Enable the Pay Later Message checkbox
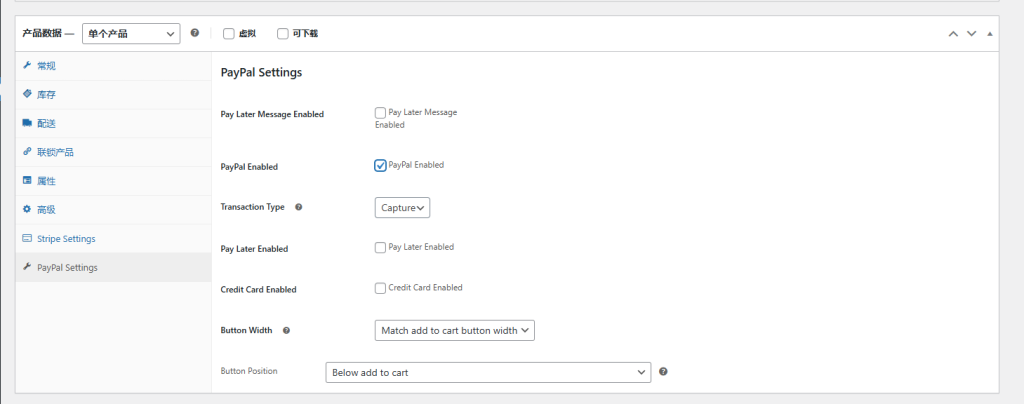1024x404 pixels. [x=380, y=113]
